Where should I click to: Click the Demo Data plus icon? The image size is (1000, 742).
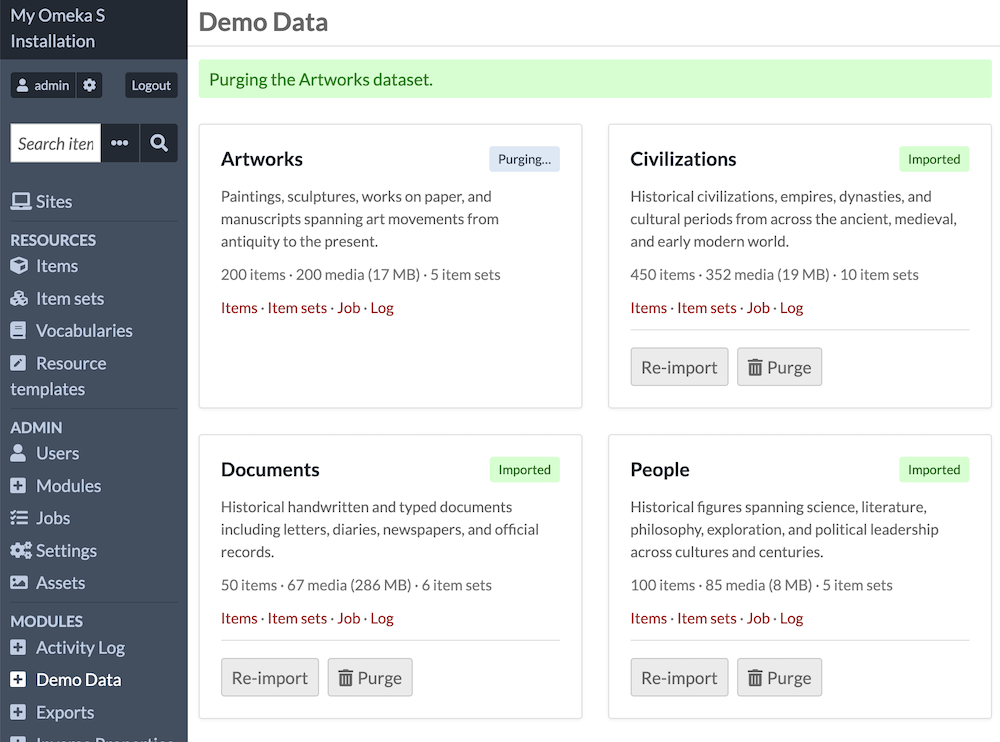[18, 679]
